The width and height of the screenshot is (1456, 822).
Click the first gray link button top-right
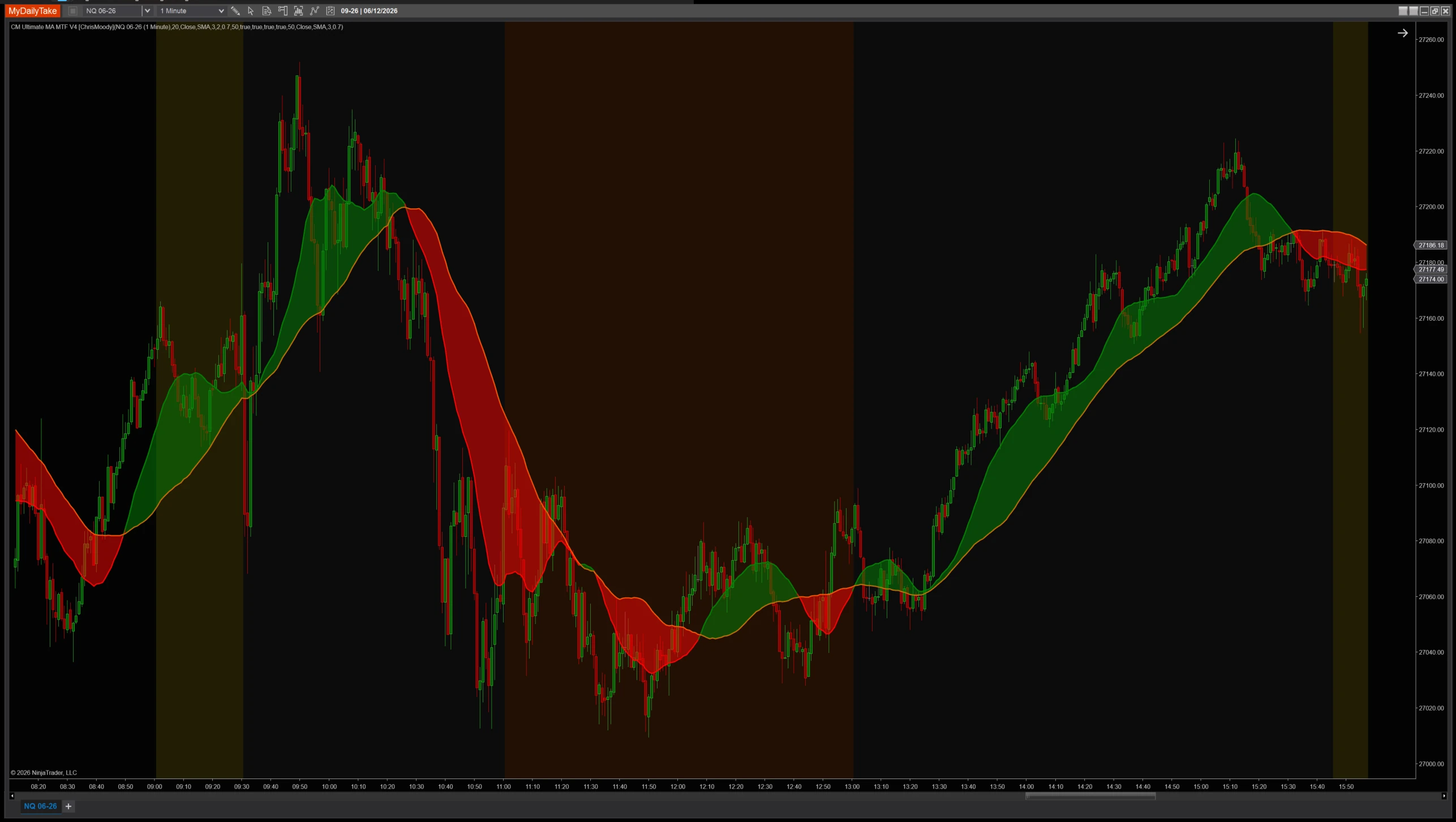tap(1403, 11)
